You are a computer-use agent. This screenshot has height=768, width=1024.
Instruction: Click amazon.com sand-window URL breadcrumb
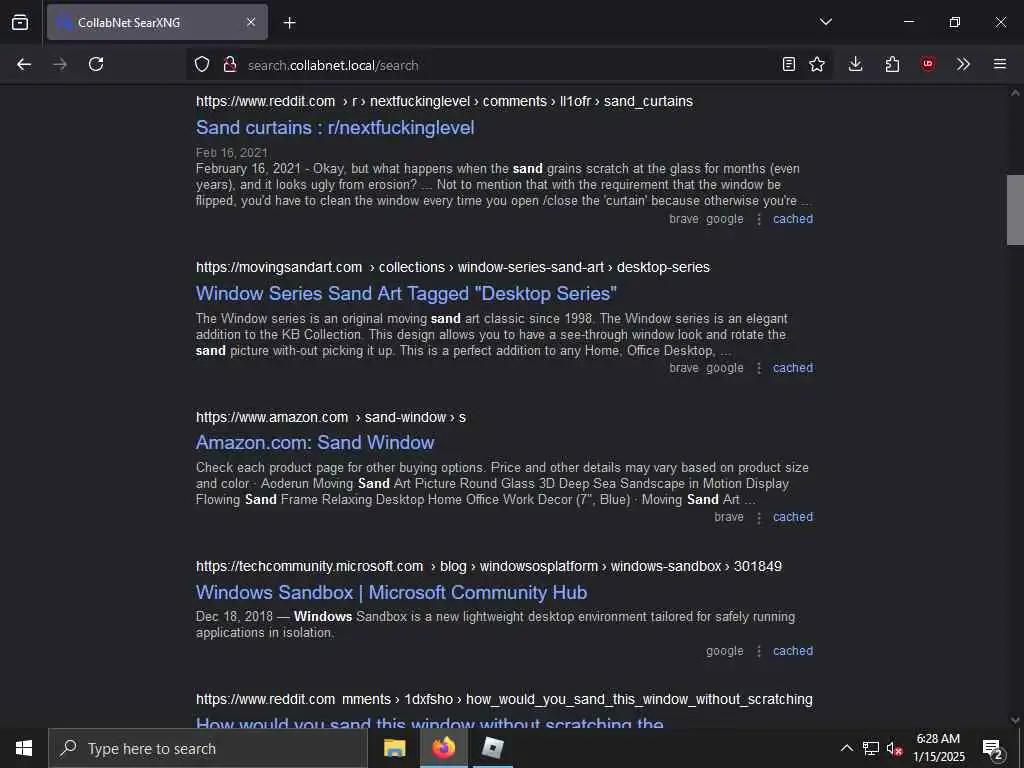point(331,417)
